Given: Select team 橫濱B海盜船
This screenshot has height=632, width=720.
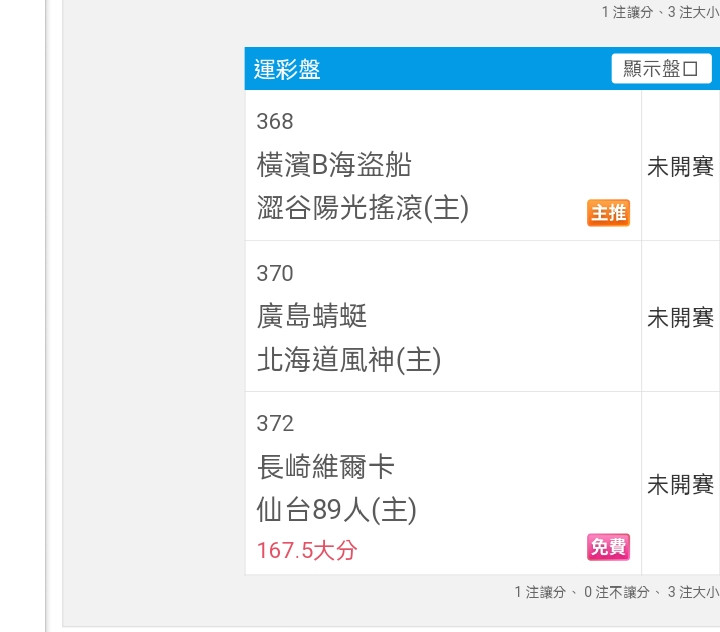Looking at the screenshot, I should pyautogui.click(x=334, y=165).
